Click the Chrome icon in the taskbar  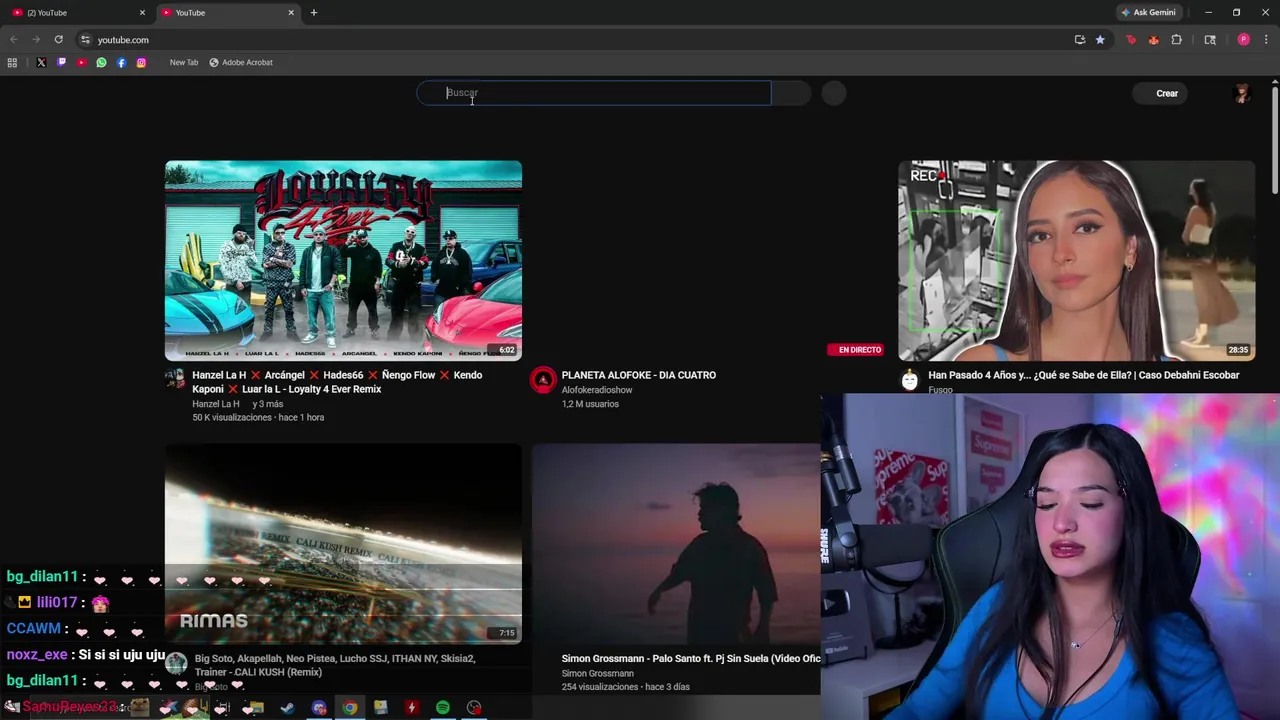[350, 708]
